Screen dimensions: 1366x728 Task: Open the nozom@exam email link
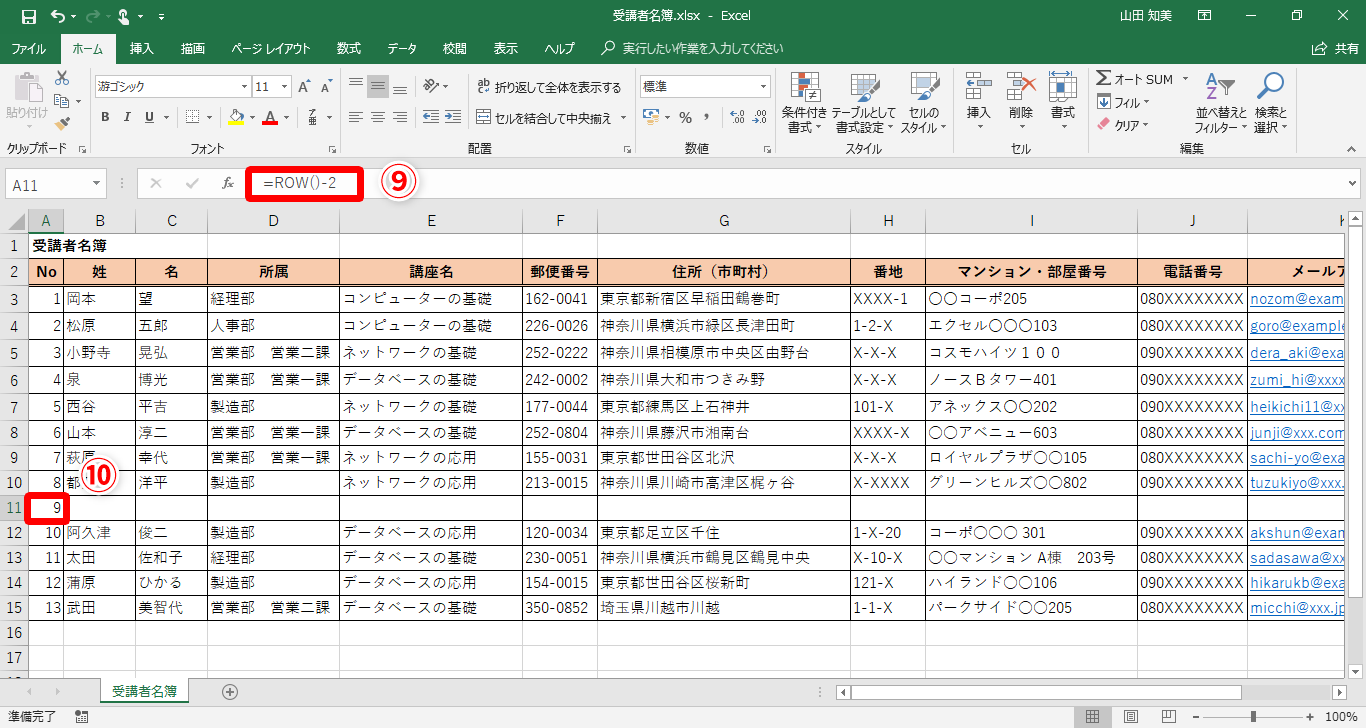click(1296, 299)
